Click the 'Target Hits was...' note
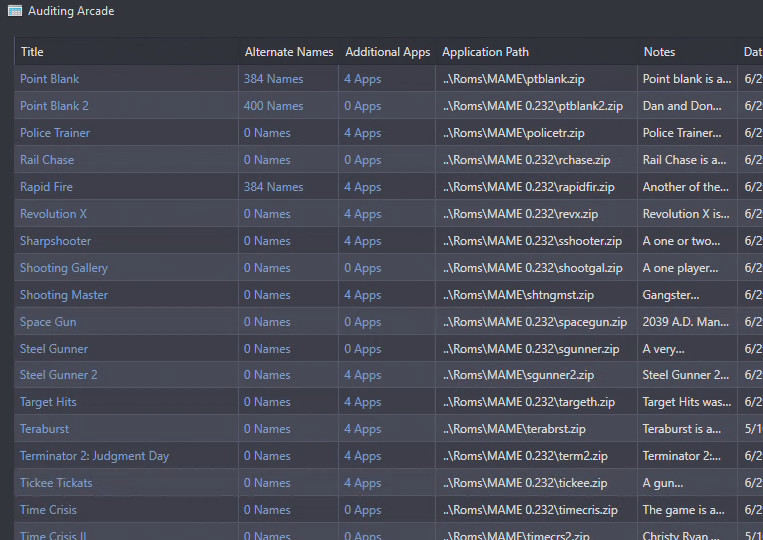 (687, 402)
